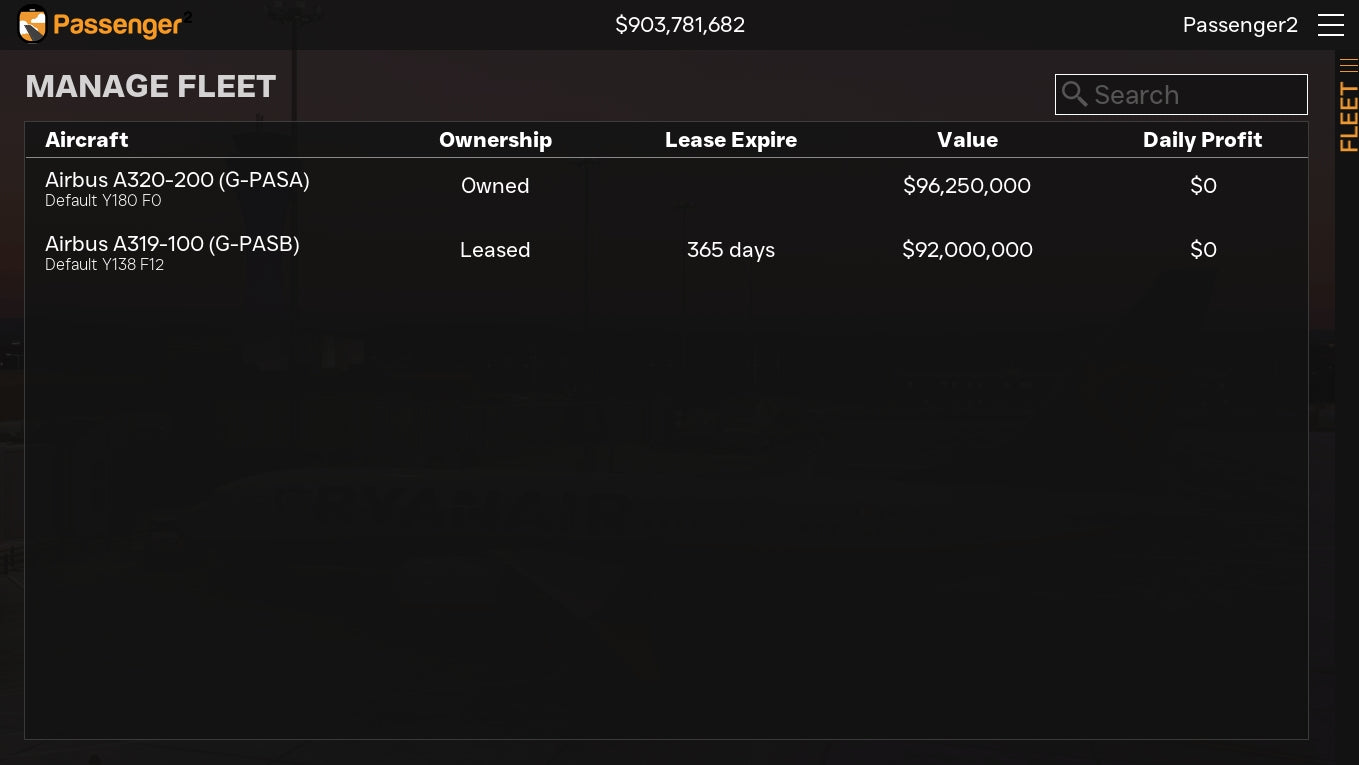This screenshot has width=1359, height=765.
Task: Sort by the Aircraft column header
Action: pyautogui.click(x=87, y=140)
